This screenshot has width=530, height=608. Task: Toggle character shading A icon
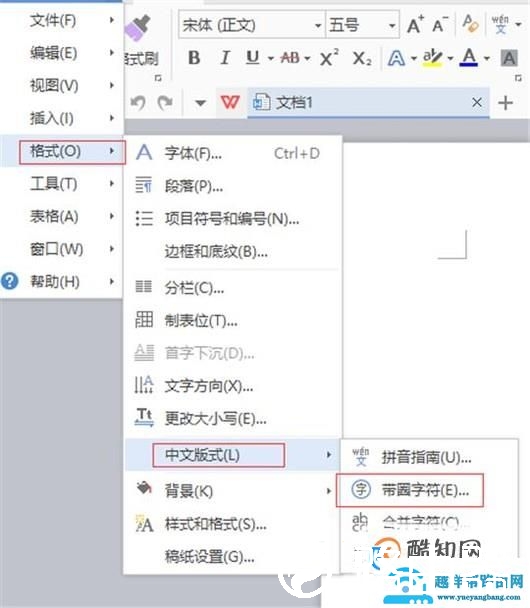pos(509,58)
